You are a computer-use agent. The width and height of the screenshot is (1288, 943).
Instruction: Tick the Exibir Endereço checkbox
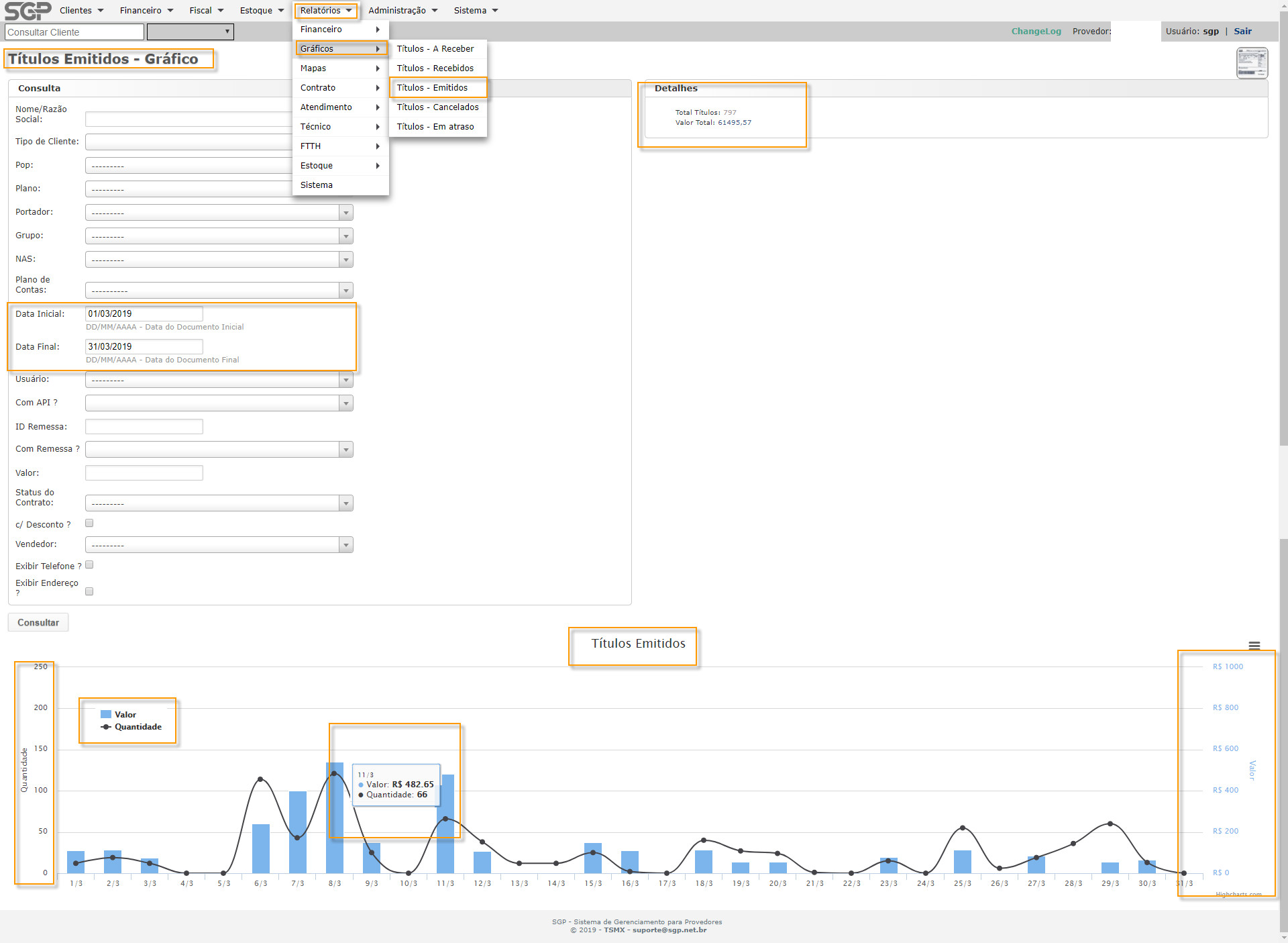click(x=89, y=591)
